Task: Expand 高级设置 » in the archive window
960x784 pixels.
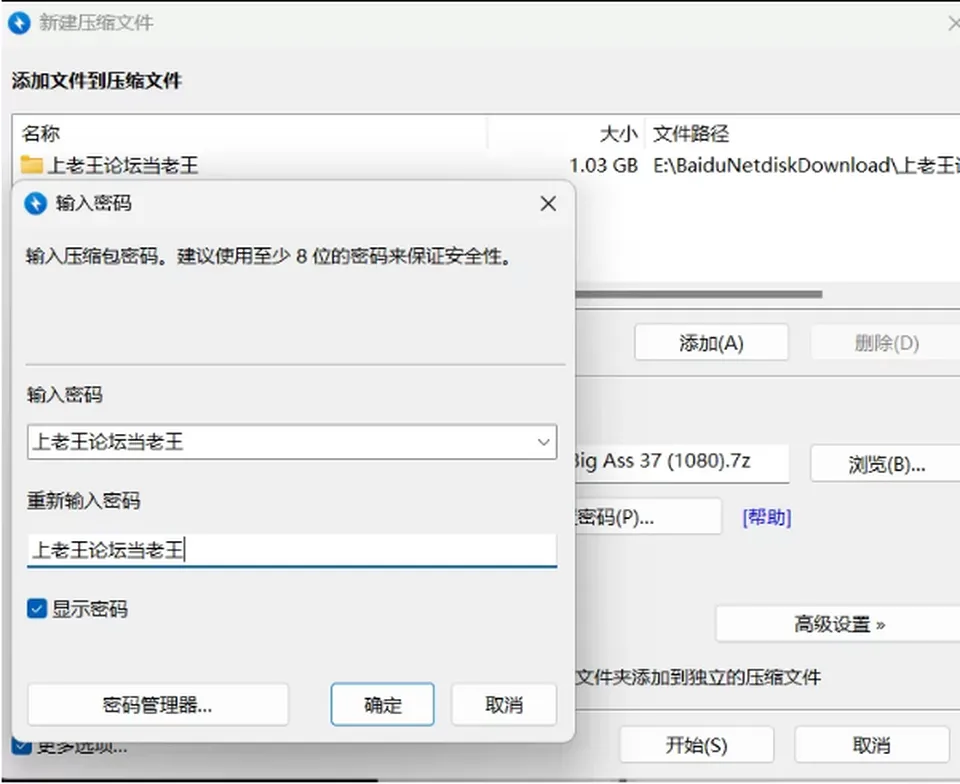Action: point(838,624)
